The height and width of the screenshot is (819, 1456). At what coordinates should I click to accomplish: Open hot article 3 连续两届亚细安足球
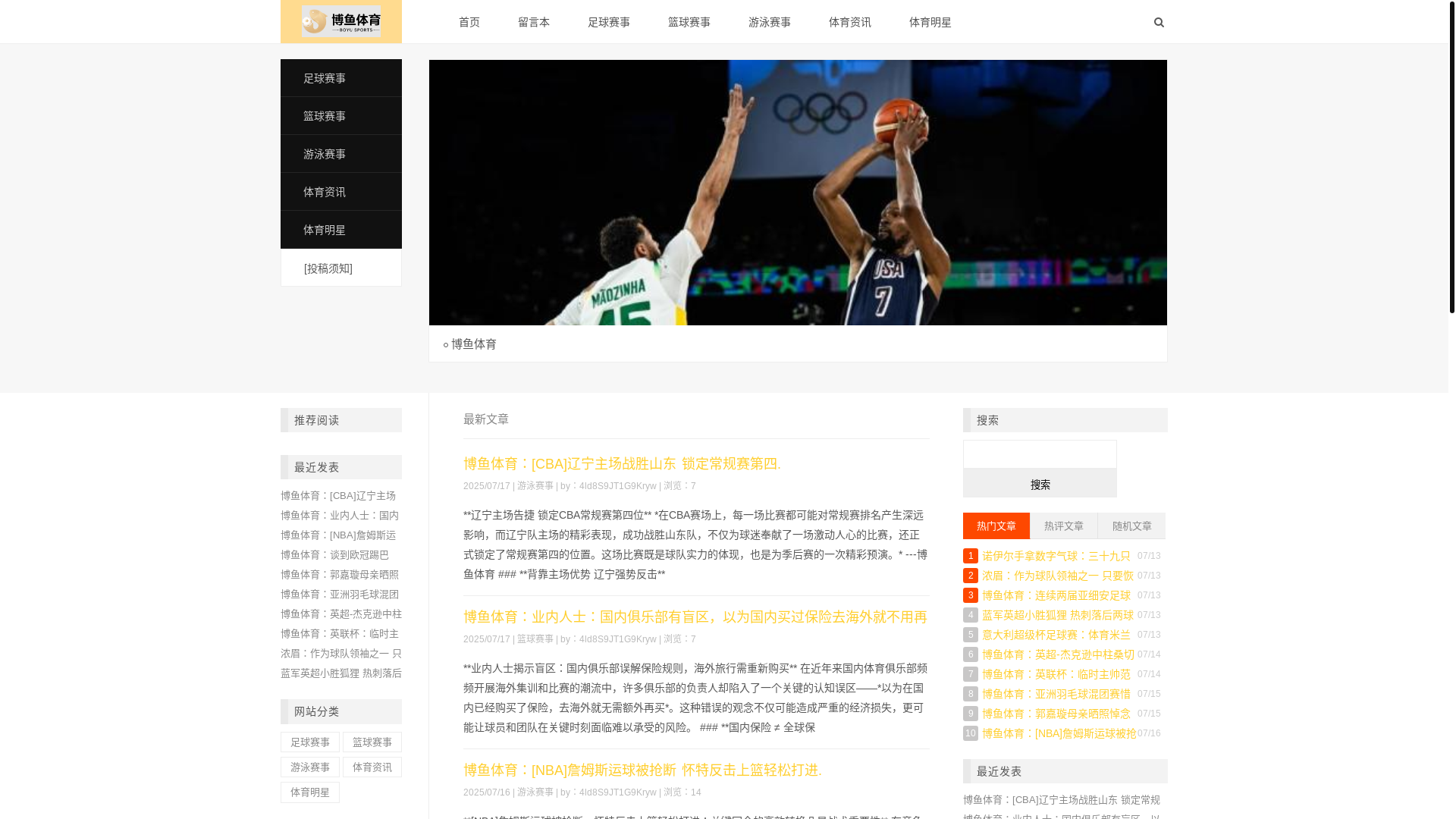[x=1056, y=595]
